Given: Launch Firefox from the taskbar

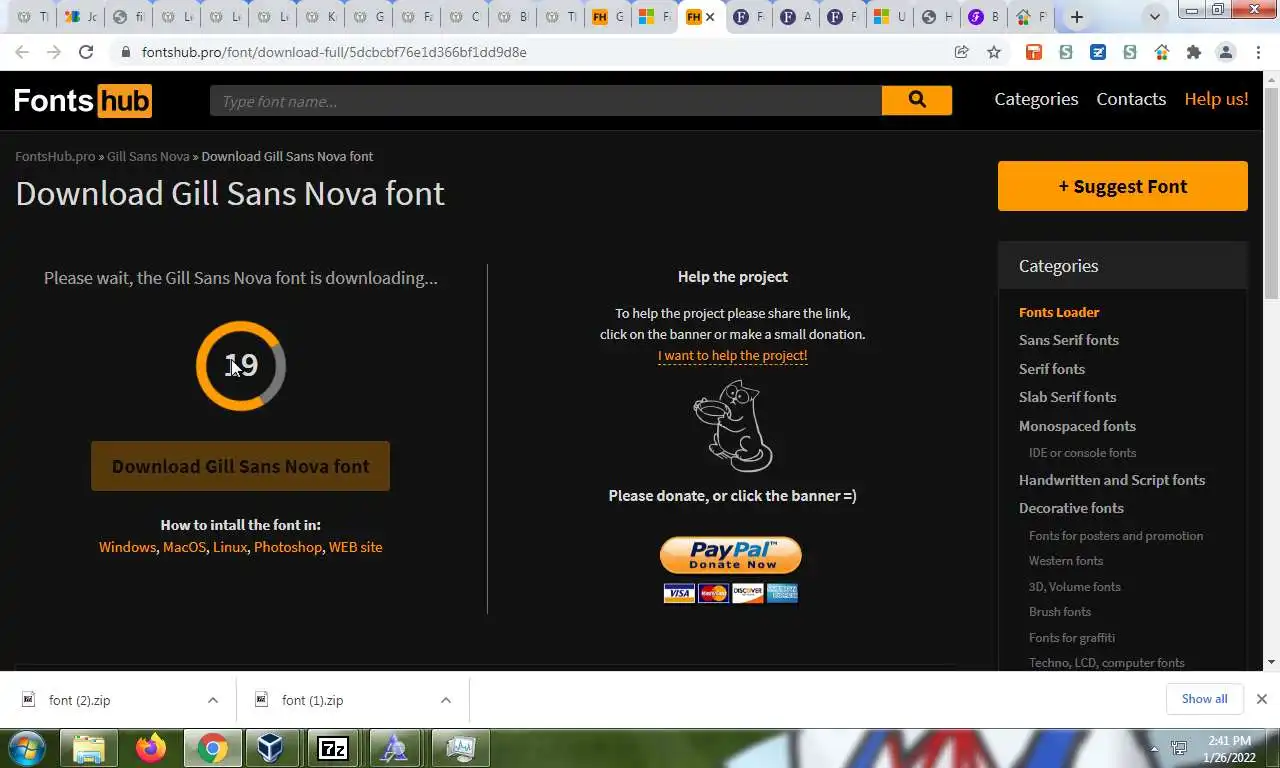Looking at the screenshot, I should pyautogui.click(x=151, y=748).
